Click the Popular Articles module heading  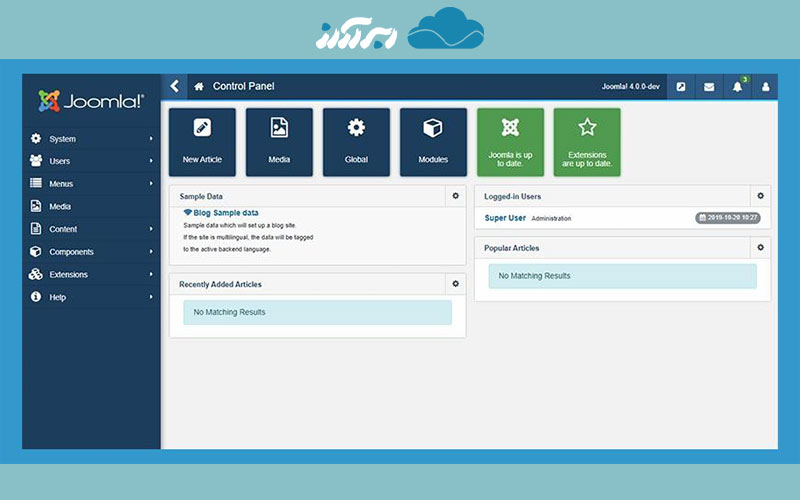511,248
